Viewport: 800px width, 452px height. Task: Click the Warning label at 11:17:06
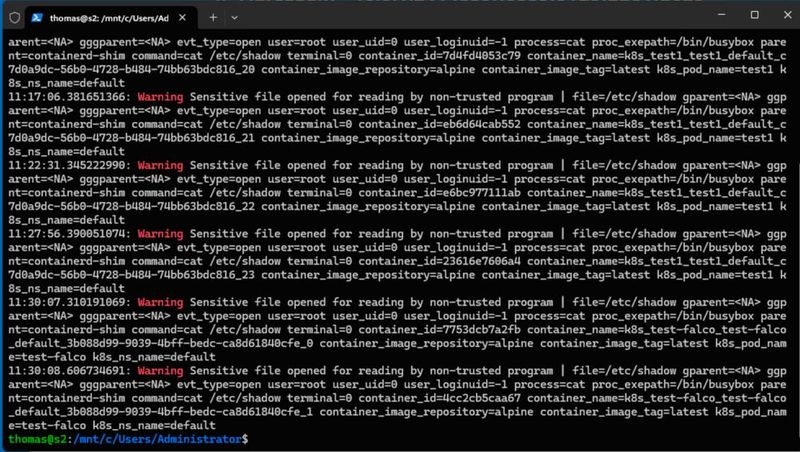coord(160,97)
